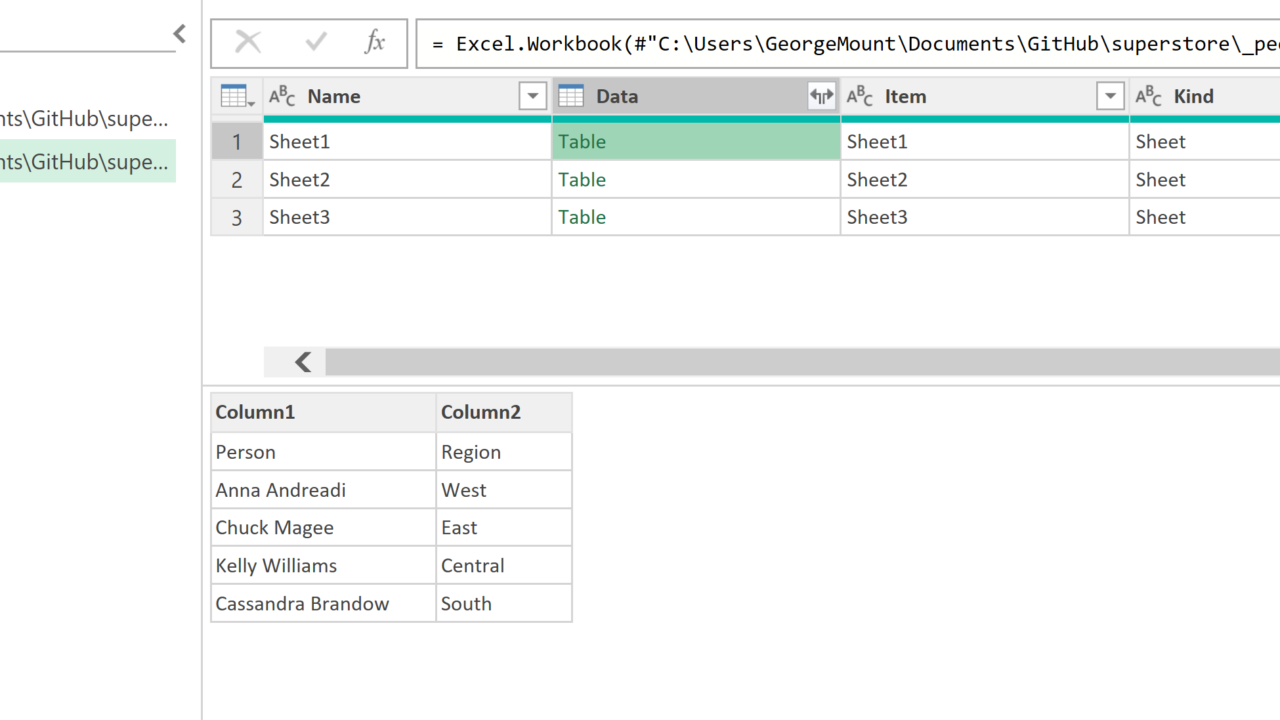
Task: Open the Table link in Sheet2 row
Action: point(582,180)
